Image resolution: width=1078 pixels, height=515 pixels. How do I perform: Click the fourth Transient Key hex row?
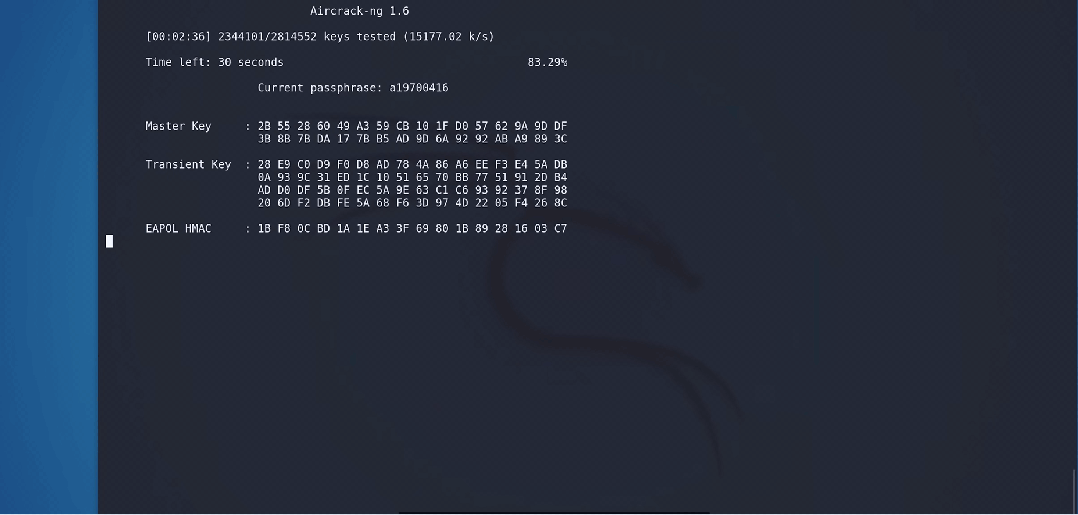tap(412, 203)
